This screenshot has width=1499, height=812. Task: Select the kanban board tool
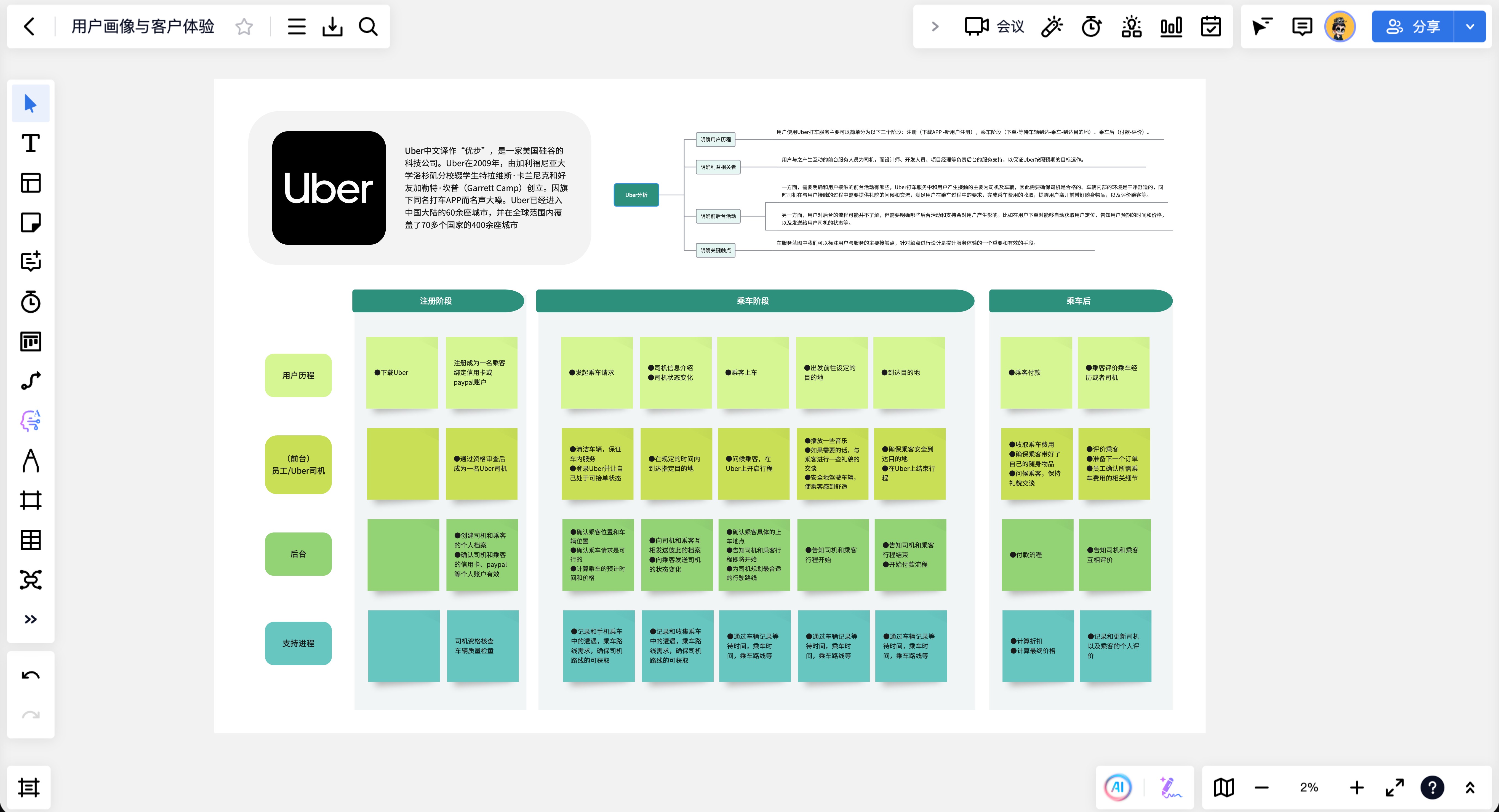(x=30, y=341)
